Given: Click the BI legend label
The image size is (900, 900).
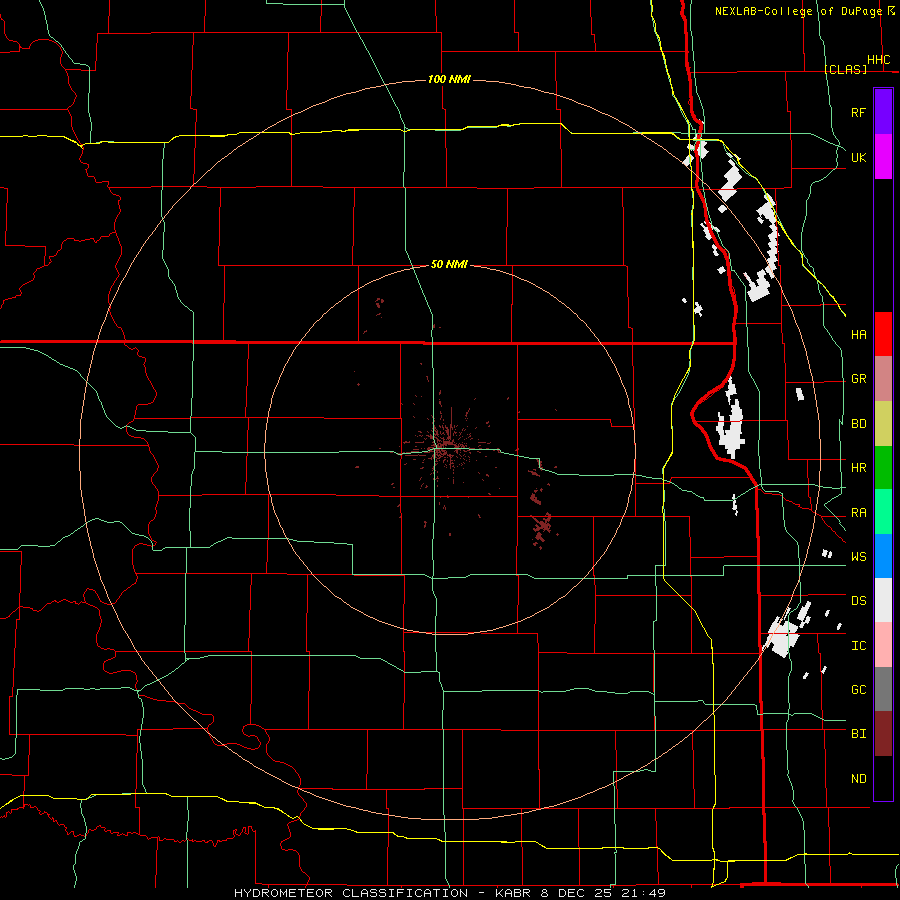Looking at the screenshot, I should click(858, 734).
